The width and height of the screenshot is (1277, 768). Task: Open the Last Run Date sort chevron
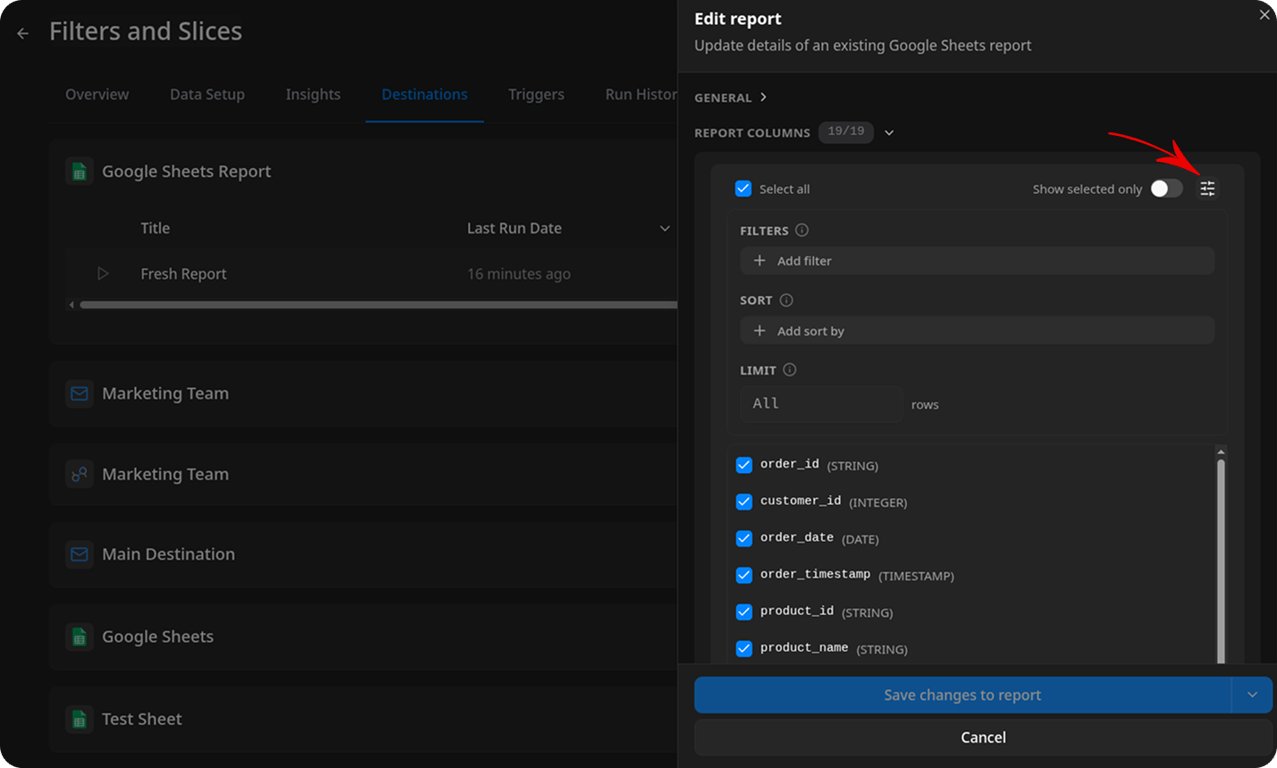(x=665, y=229)
